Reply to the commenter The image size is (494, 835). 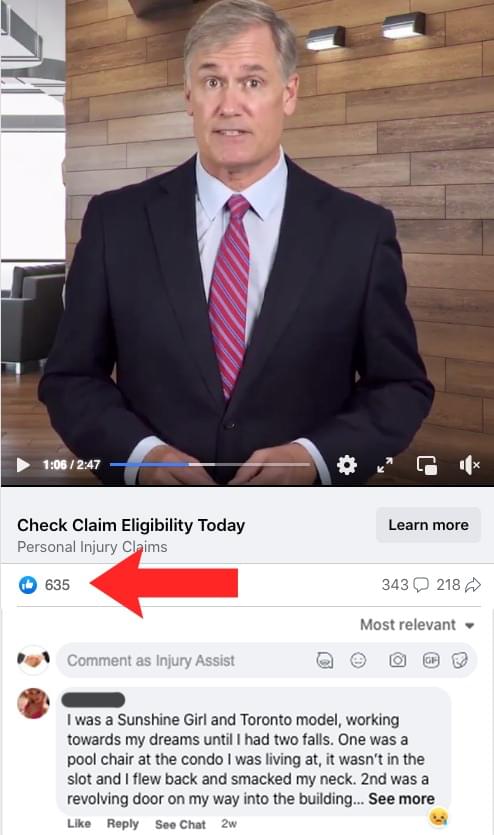tap(122, 823)
